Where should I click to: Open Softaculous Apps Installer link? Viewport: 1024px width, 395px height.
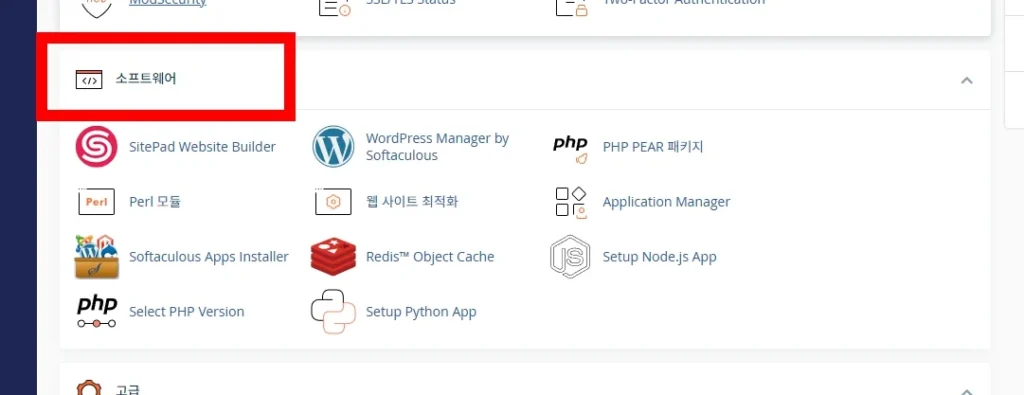point(209,257)
